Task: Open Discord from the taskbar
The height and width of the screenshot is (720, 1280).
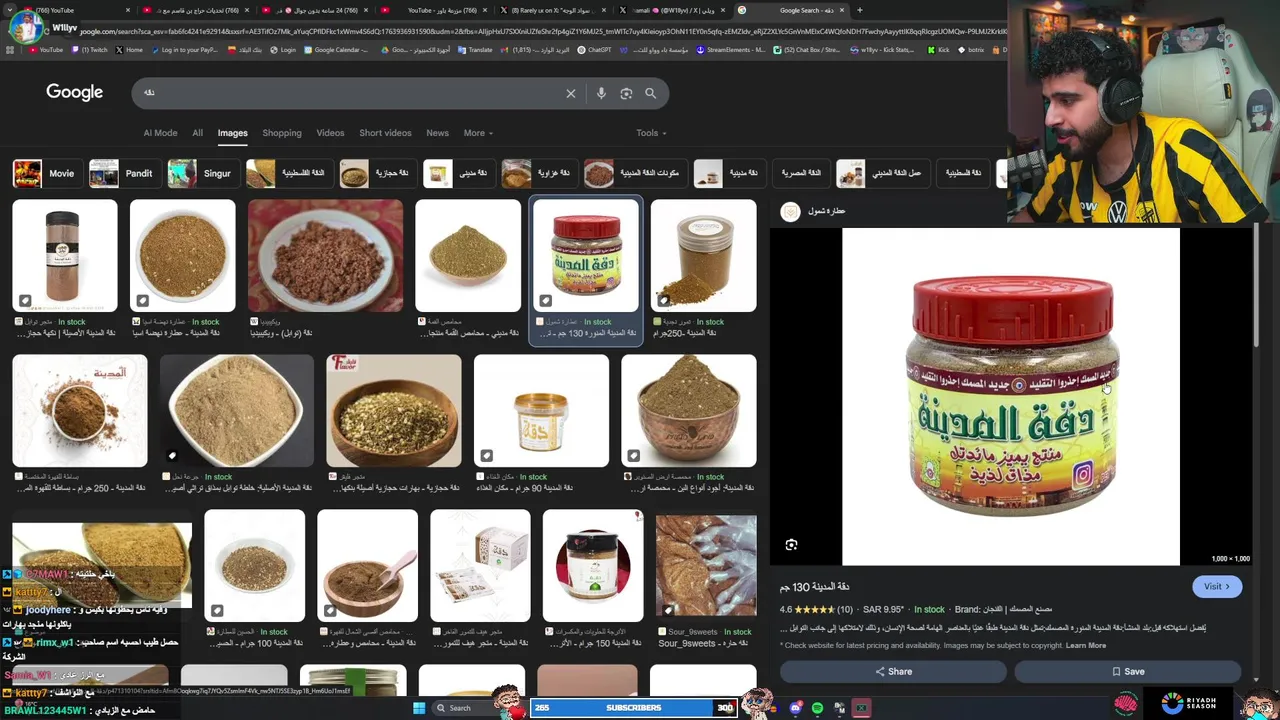Action: point(795,708)
